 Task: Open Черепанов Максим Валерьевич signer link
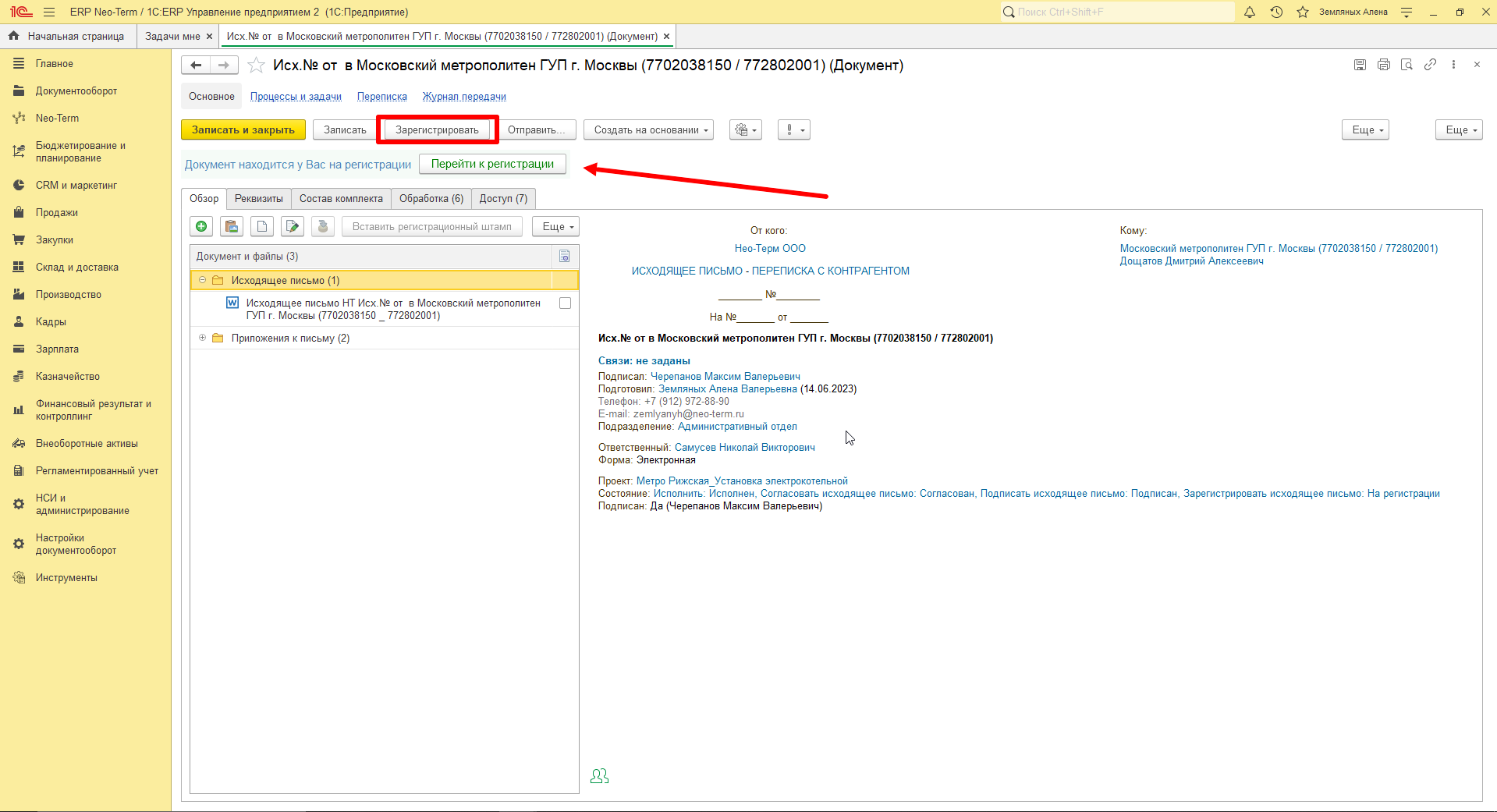725,377
